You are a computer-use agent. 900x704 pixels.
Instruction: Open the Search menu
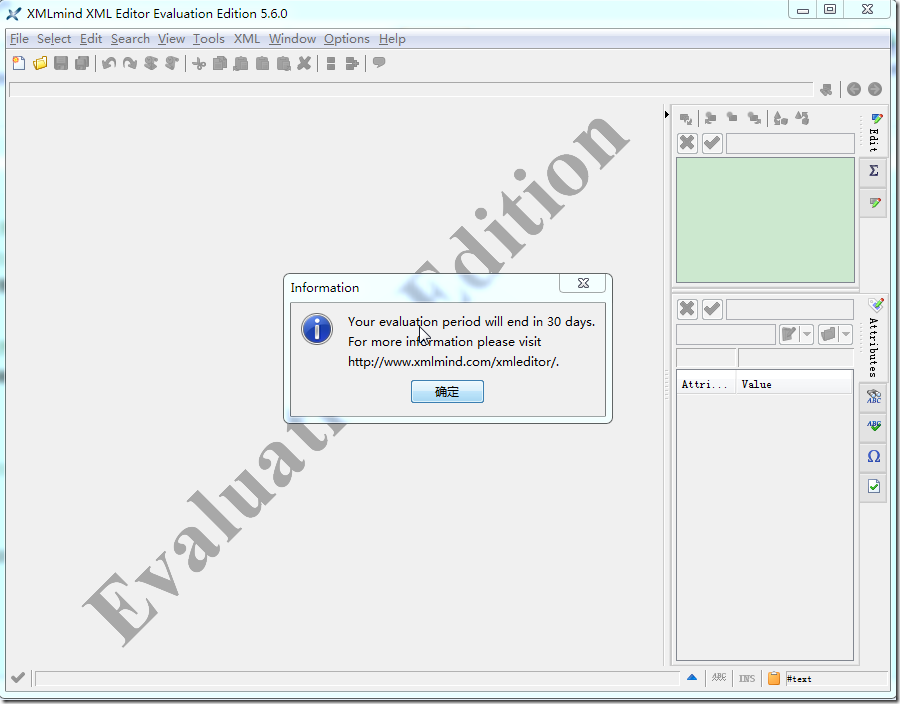click(130, 39)
